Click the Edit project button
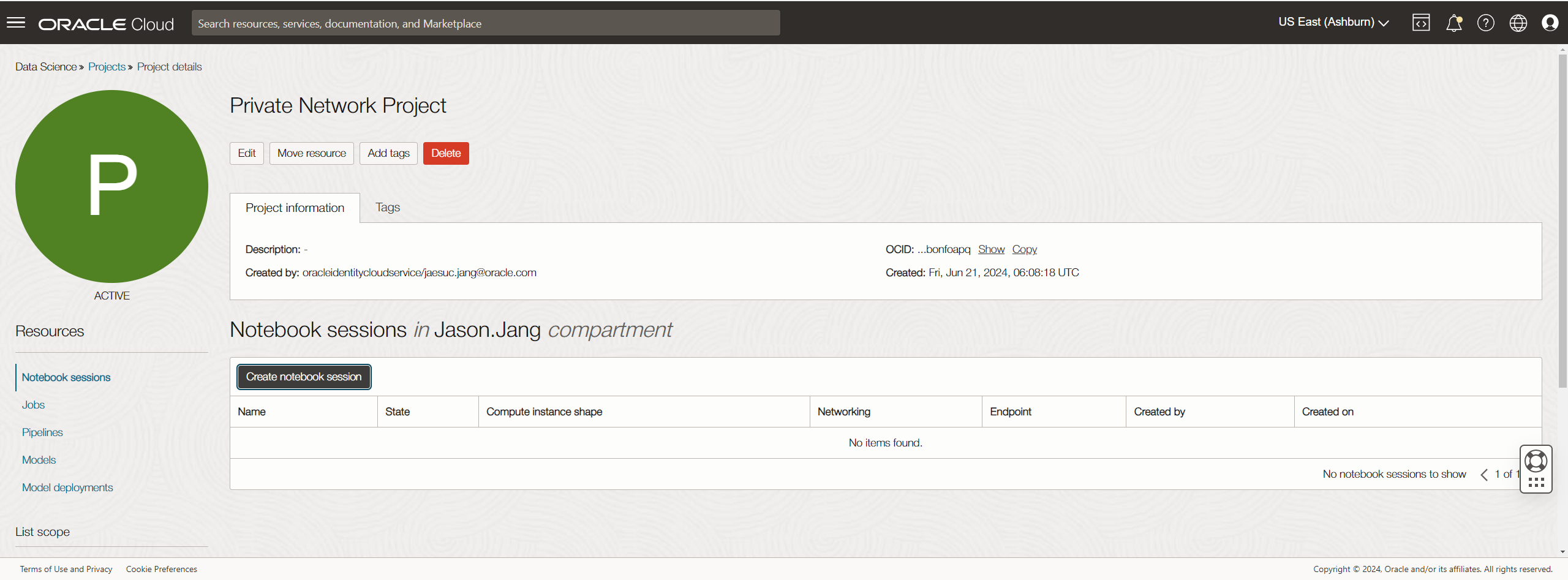 pyautogui.click(x=247, y=153)
